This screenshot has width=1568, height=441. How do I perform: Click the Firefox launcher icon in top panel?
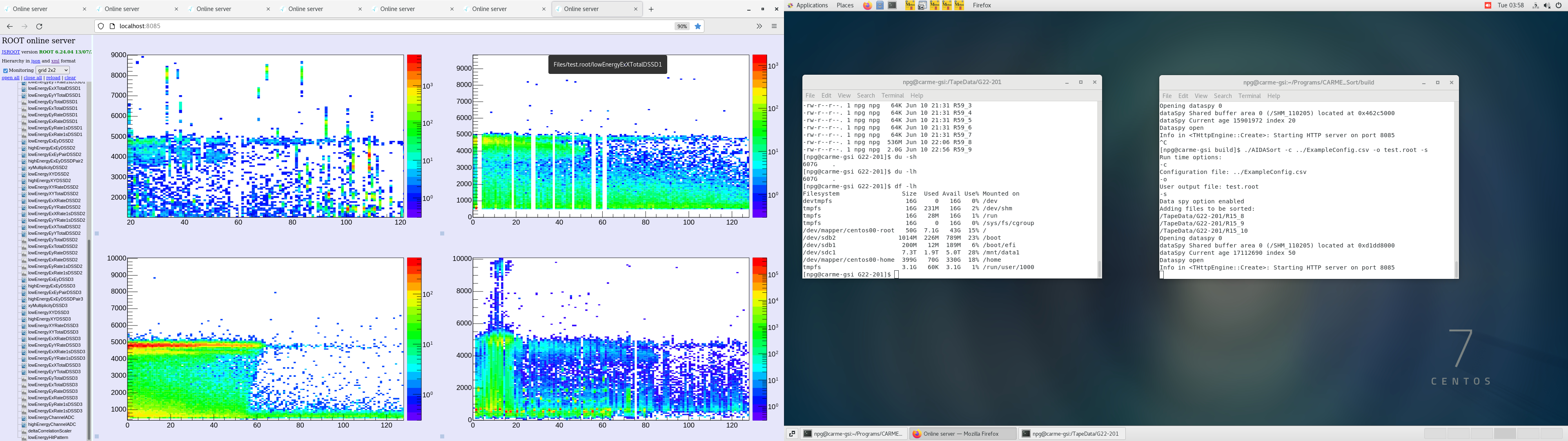(x=867, y=5)
